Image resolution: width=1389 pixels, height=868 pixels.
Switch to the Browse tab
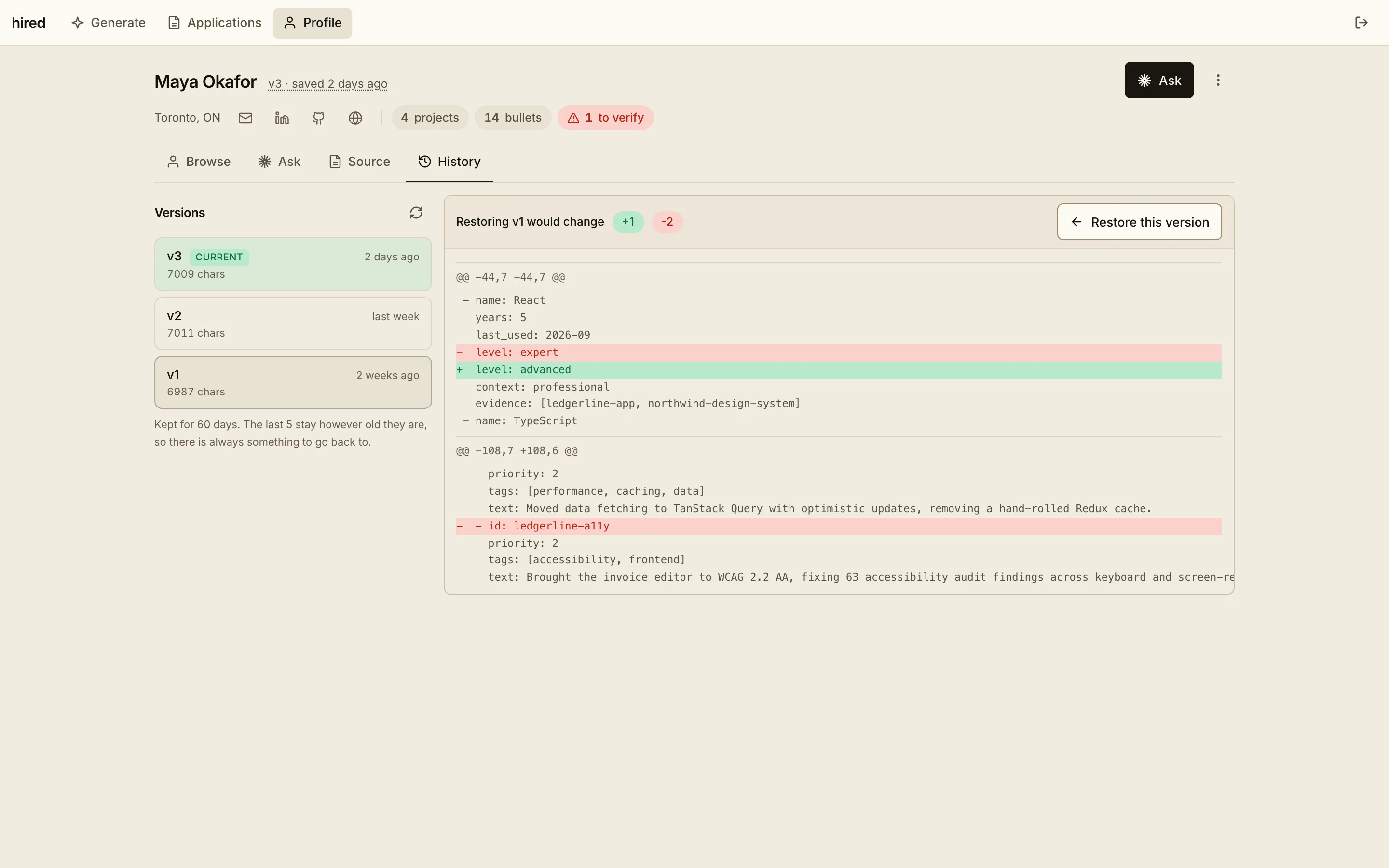(x=199, y=162)
